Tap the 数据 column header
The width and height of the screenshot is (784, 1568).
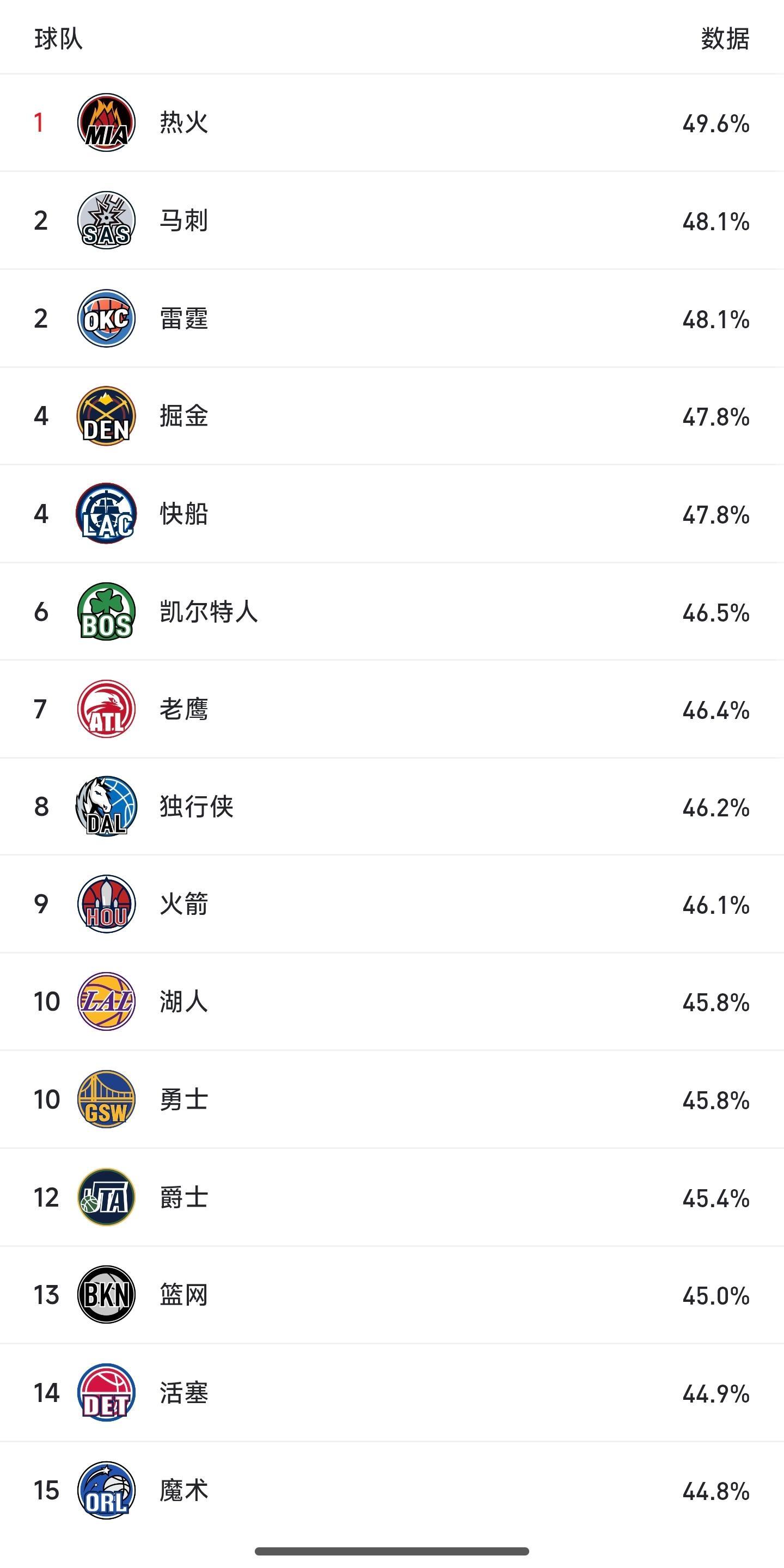(x=725, y=39)
